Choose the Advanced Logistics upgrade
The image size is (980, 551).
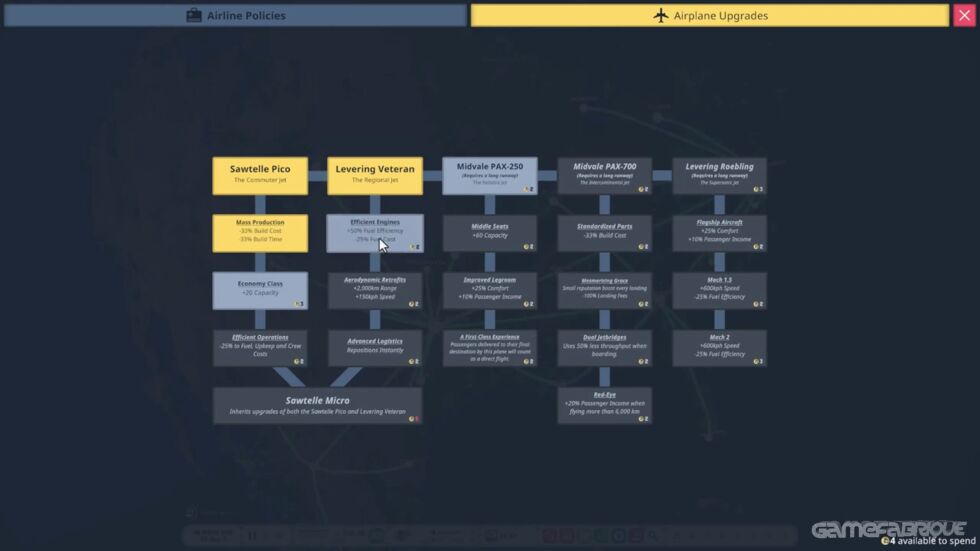(x=375, y=348)
